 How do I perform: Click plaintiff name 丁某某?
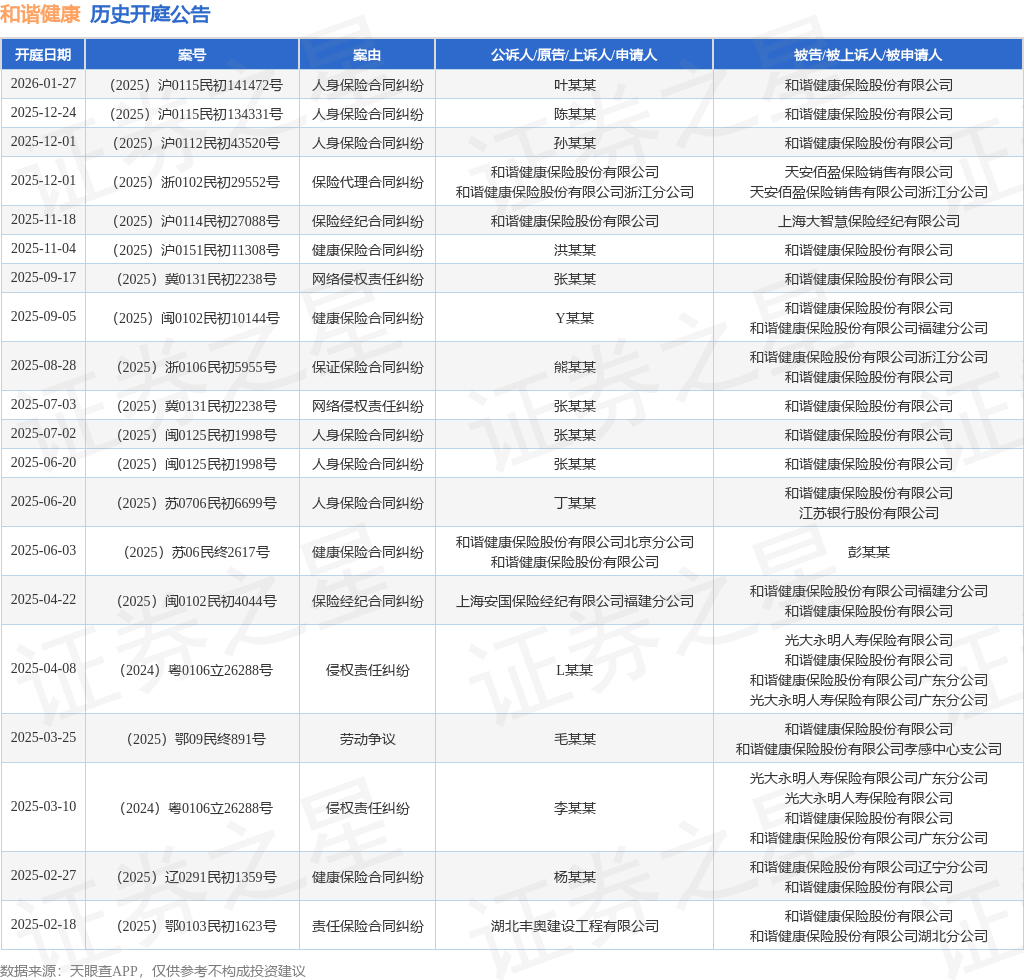575,503
